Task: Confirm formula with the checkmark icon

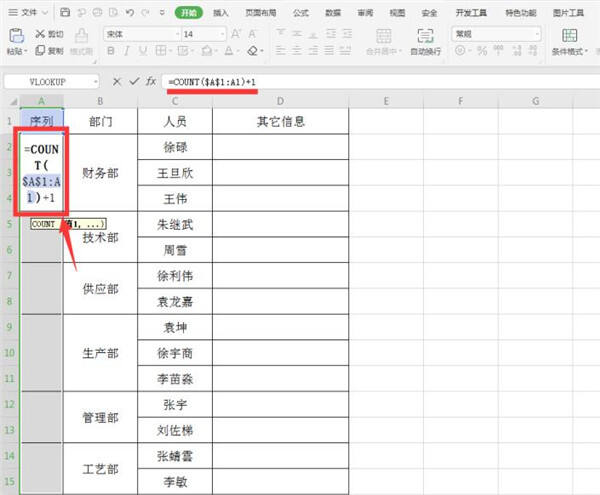Action: pos(134,81)
